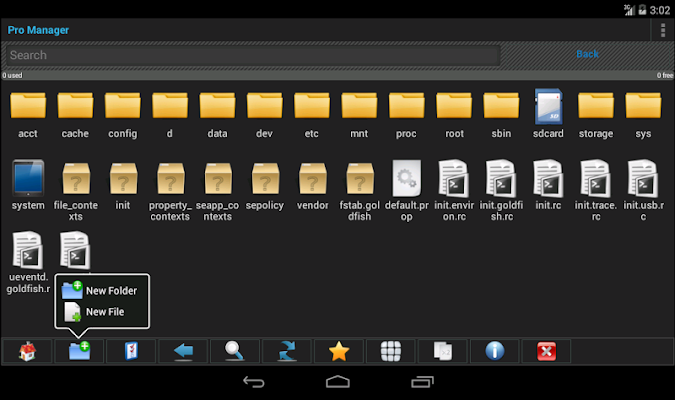675x400 pixels.
Task: Open the mnt folder
Action: click(x=359, y=115)
